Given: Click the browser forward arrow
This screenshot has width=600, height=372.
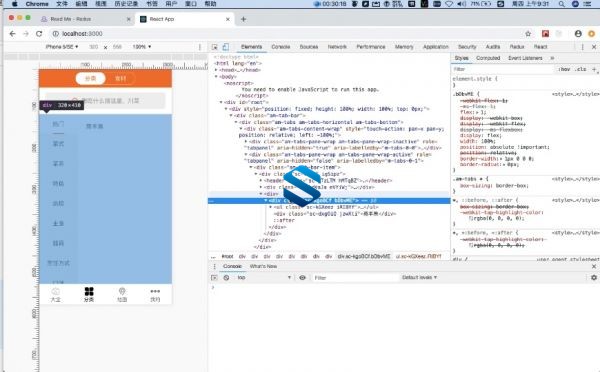Looking at the screenshot, I should [26, 34].
